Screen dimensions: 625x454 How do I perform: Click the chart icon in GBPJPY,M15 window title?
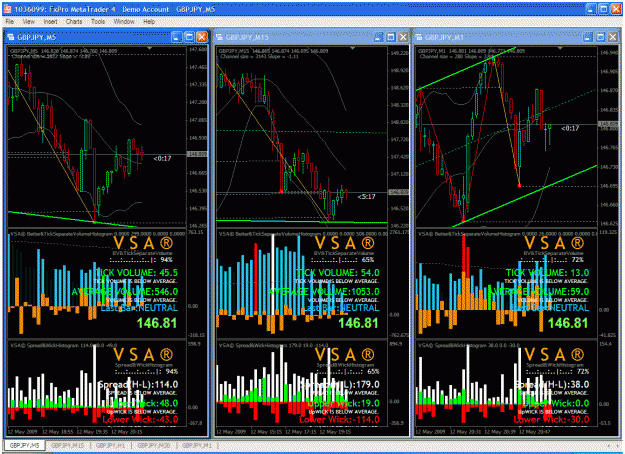click(219, 37)
